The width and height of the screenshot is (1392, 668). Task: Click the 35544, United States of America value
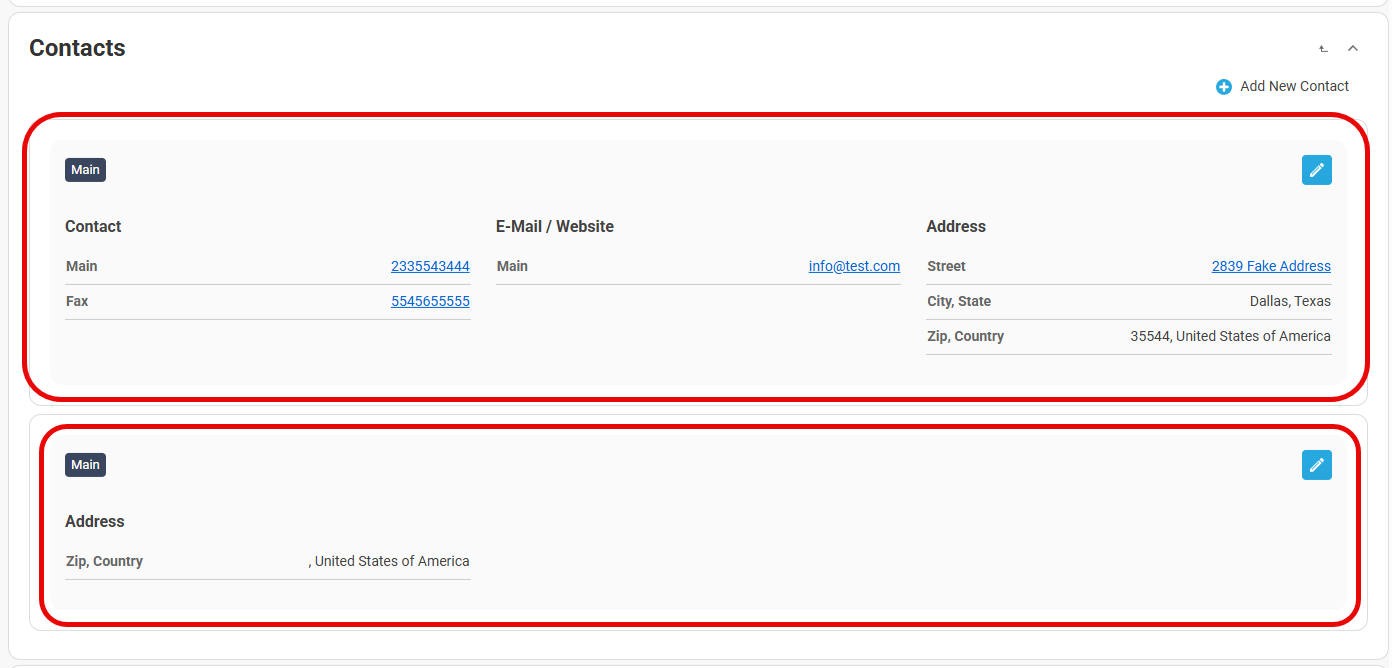[1230, 337]
